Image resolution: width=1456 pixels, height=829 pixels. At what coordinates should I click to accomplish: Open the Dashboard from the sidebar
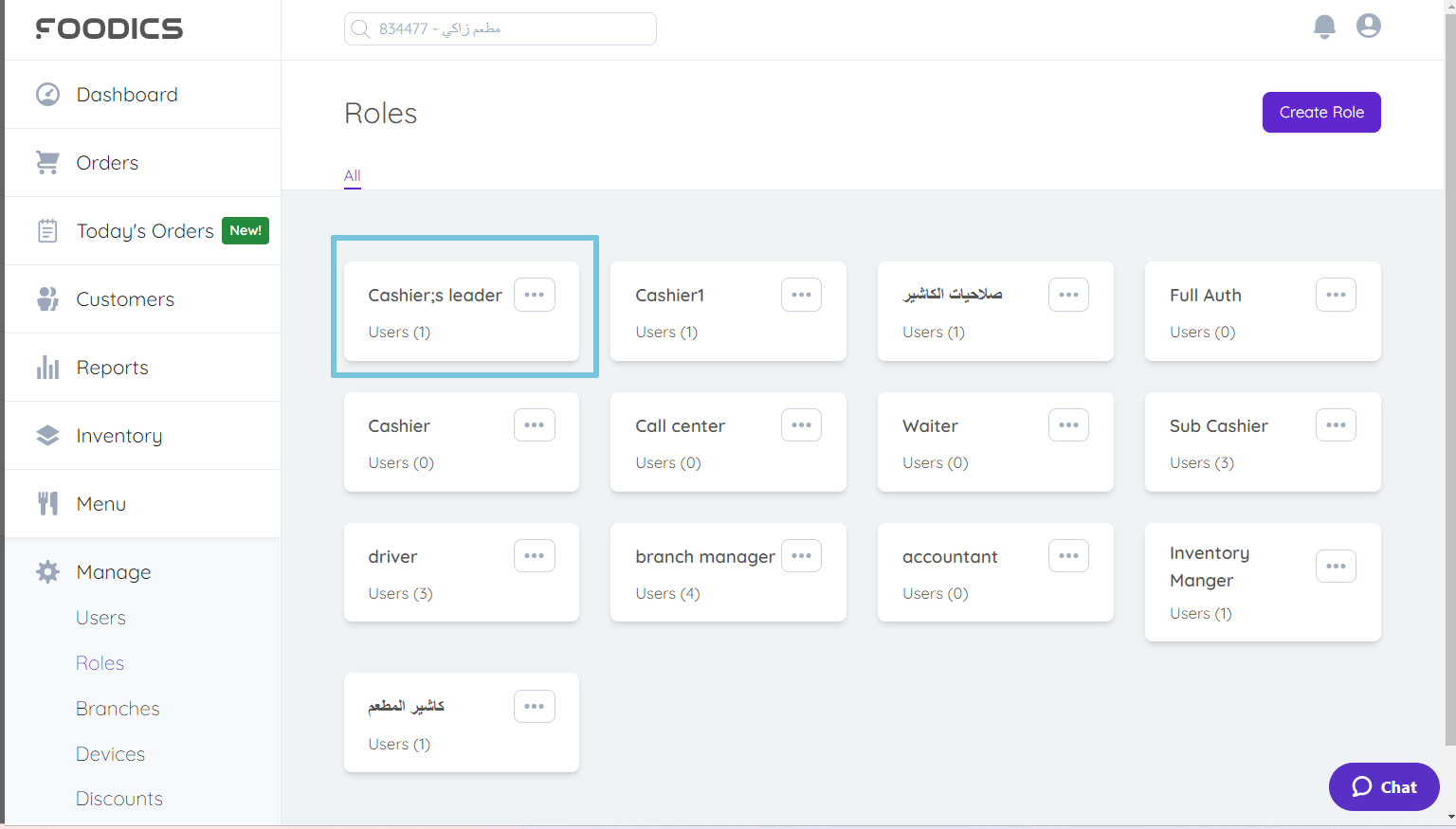click(47, 94)
